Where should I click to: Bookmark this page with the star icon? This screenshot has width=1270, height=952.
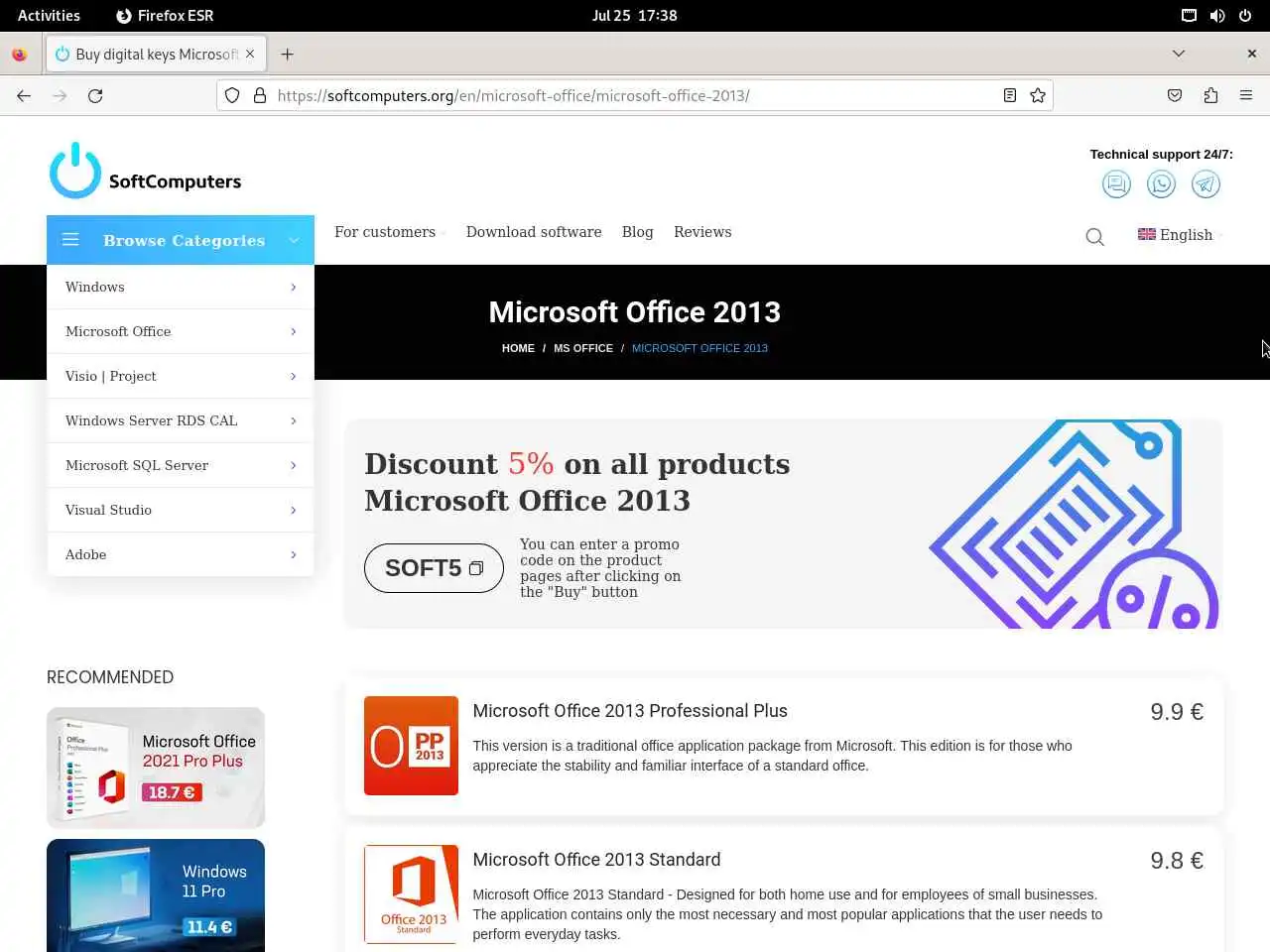click(x=1038, y=95)
